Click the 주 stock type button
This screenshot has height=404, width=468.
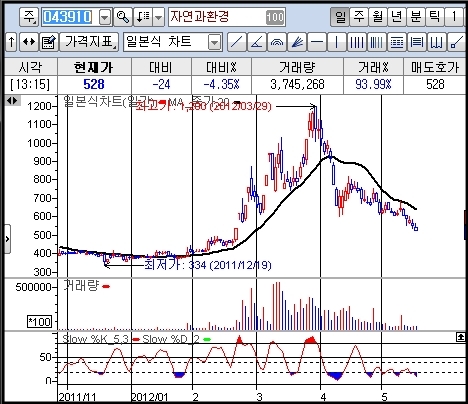(x=29, y=17)
